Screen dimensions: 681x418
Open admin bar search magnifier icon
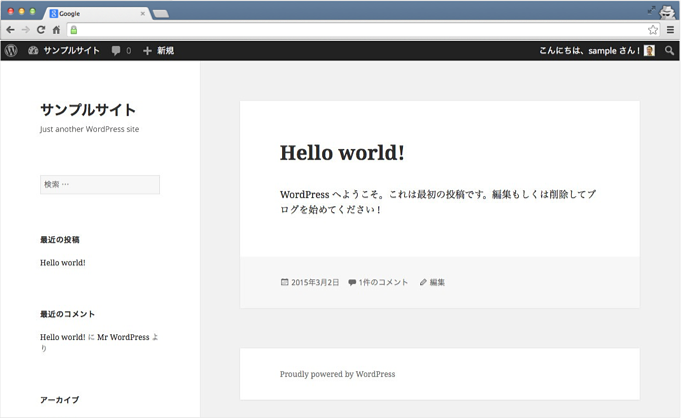[669, 50]
